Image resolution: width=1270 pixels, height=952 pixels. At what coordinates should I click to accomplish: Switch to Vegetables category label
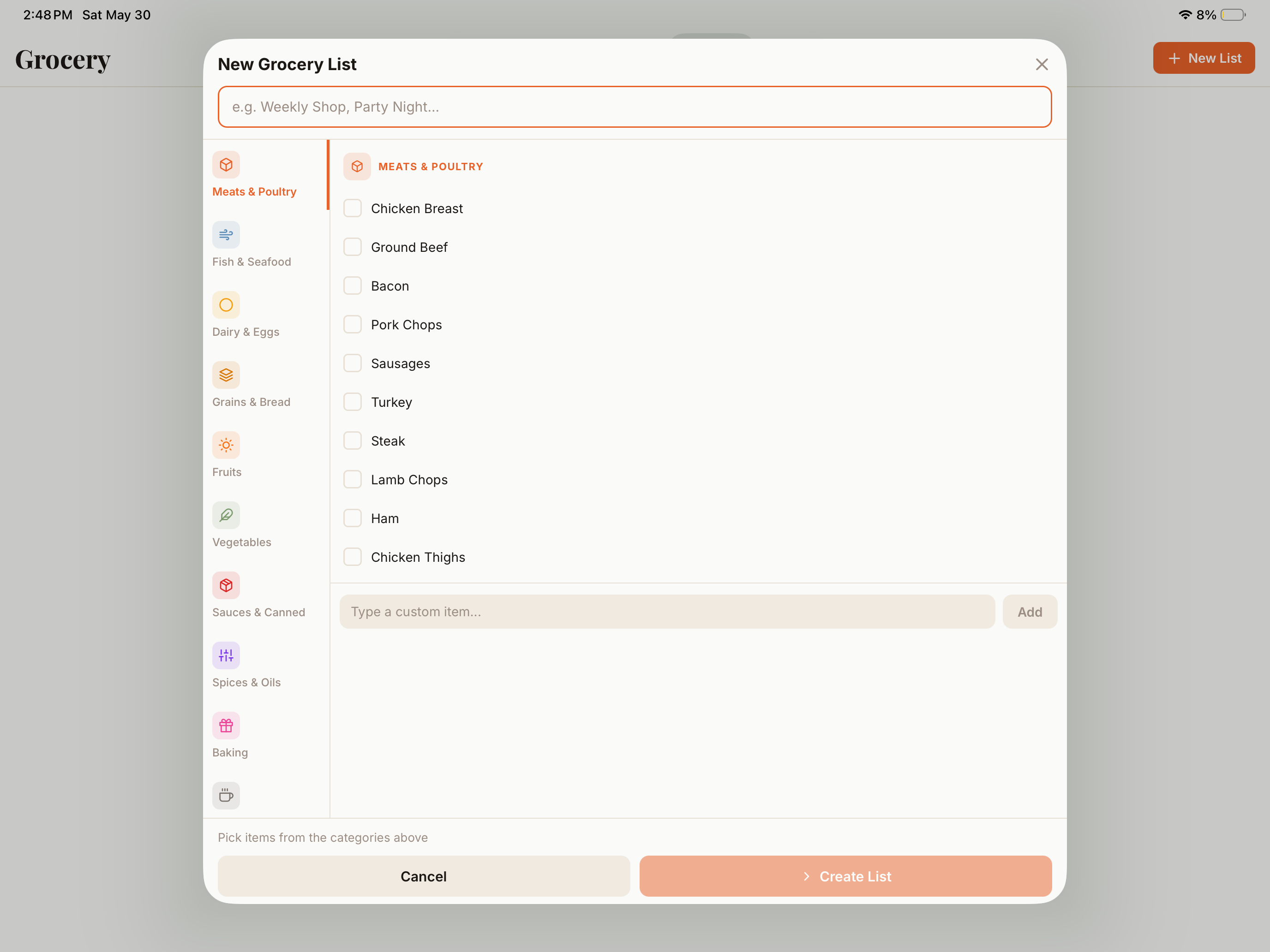pyautogui.click(x=242, y=542)
